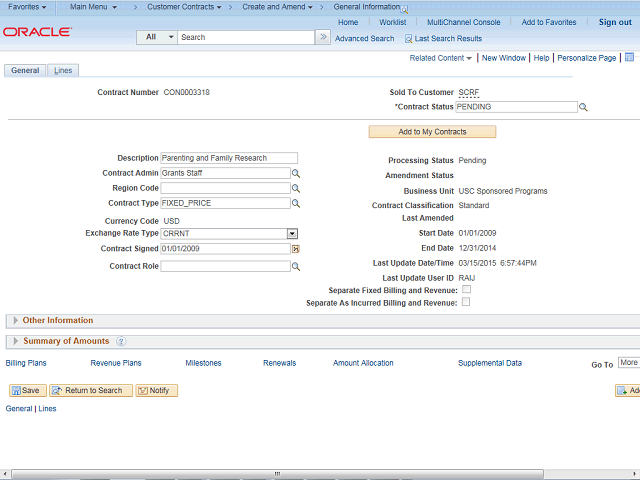Screen dimensions: 640x480
Task: Open the Billing Plans link
Action: click(x=26, y=363)
